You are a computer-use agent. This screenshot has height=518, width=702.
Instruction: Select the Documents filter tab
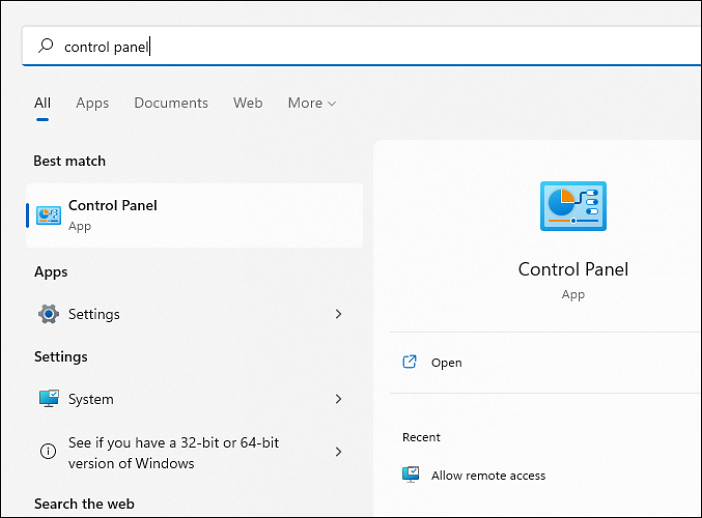click(x=171, y=103)
